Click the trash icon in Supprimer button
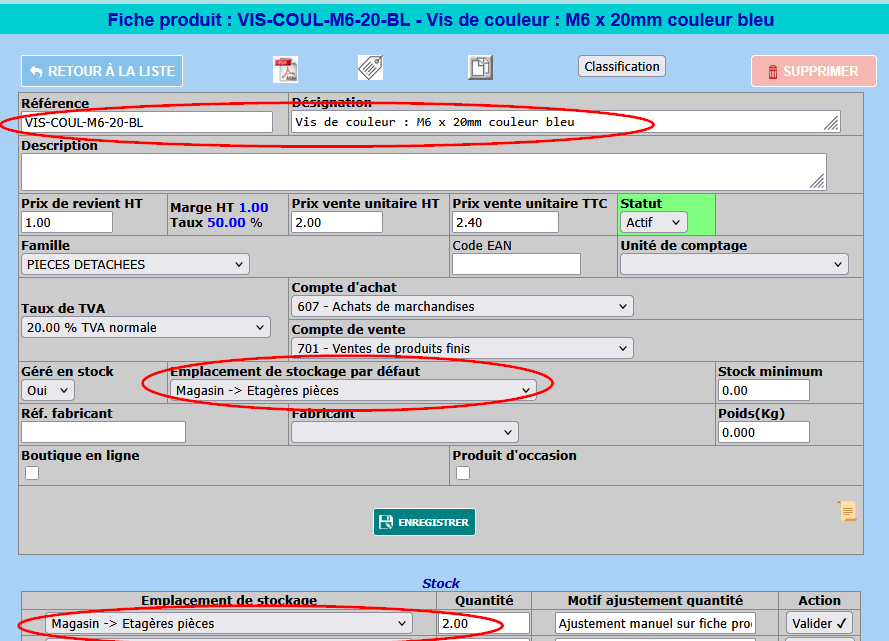The width and height of the screenshot is (889, 641). tap(772, 72)
